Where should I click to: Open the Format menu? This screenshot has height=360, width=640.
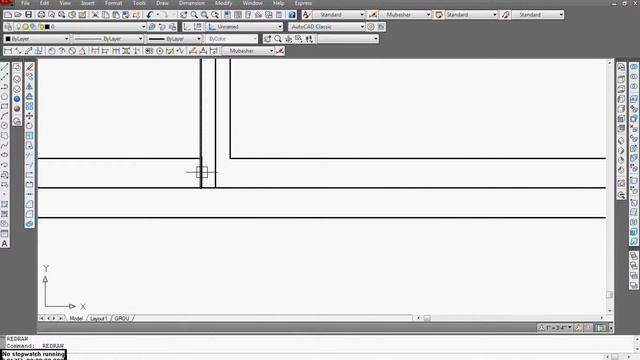[113, 3]
